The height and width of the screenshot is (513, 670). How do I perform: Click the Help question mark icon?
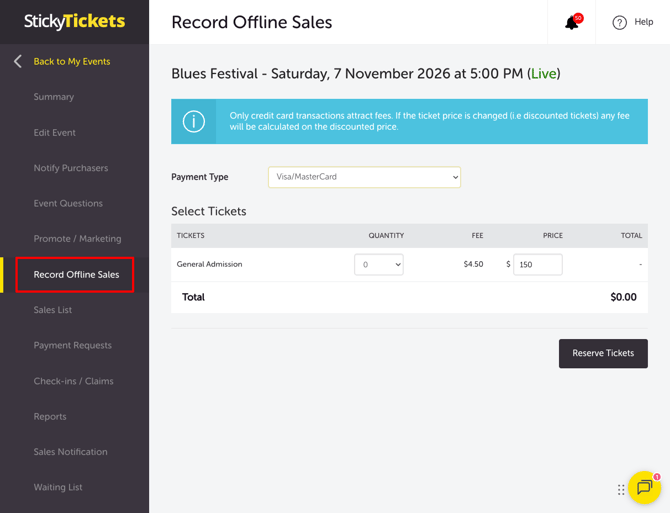[x=619, y=22]
